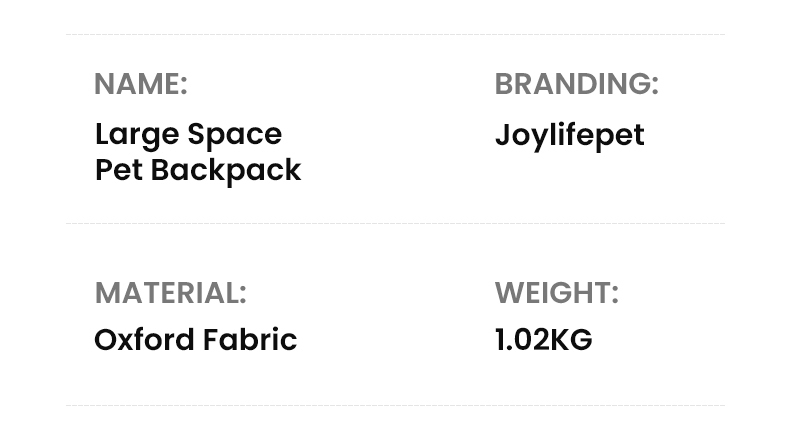
Task: Click the bottom dotted divider line
Action: pyautogui.click(x=395, y=405)
